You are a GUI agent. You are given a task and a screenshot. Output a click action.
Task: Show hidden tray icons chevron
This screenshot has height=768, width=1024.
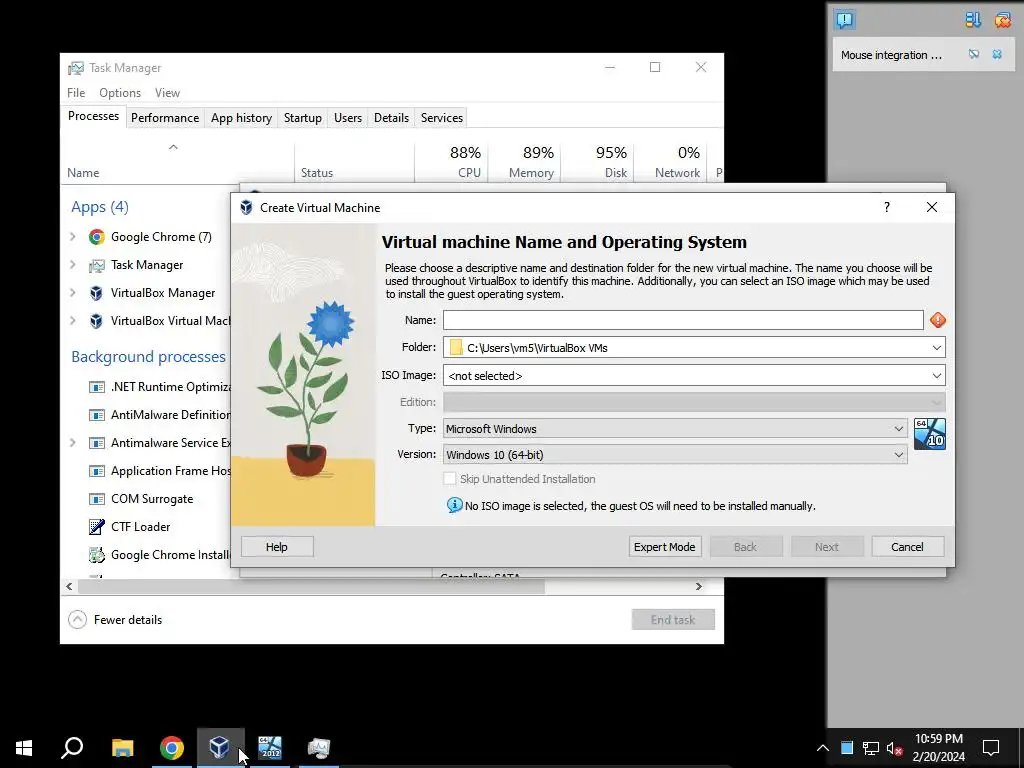click(x=823, y=748)
